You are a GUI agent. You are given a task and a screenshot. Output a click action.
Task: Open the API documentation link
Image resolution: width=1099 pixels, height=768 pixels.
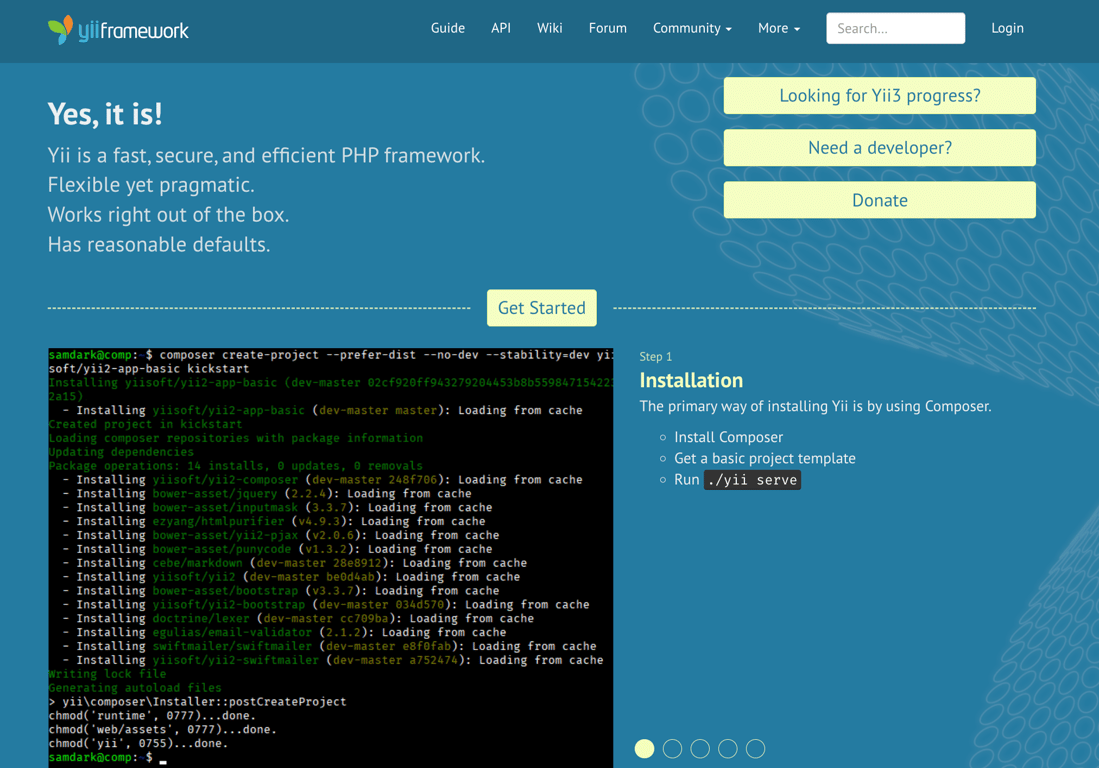tap(500, 28)
